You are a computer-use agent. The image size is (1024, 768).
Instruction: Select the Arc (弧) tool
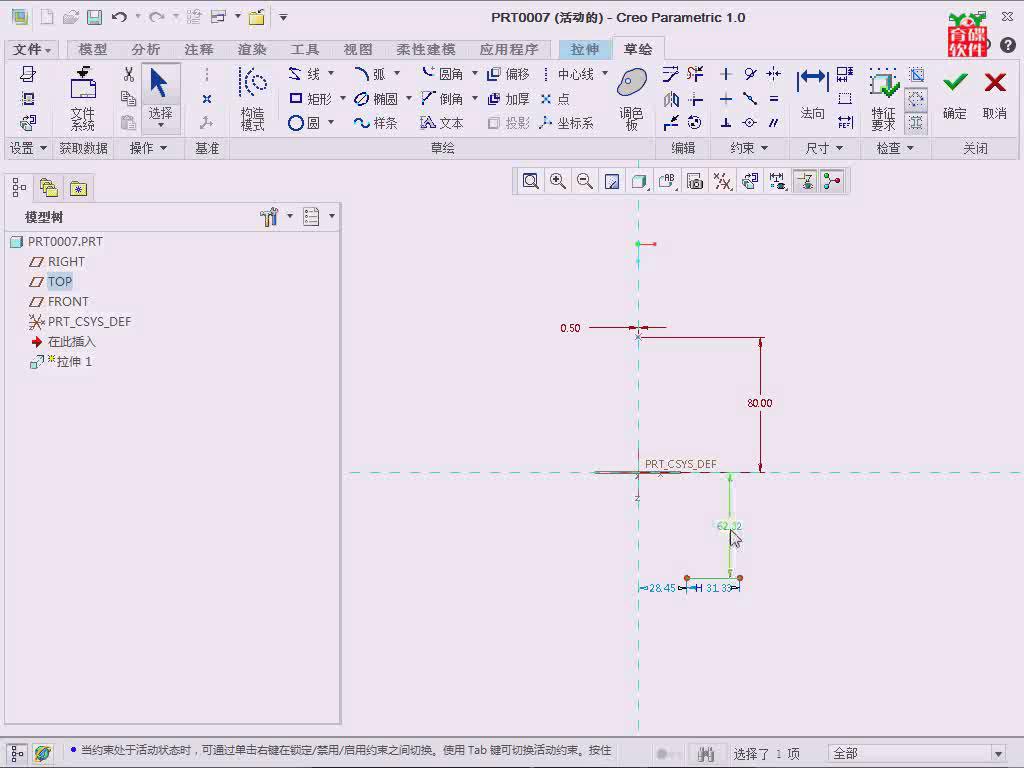(x=370, y=74)
